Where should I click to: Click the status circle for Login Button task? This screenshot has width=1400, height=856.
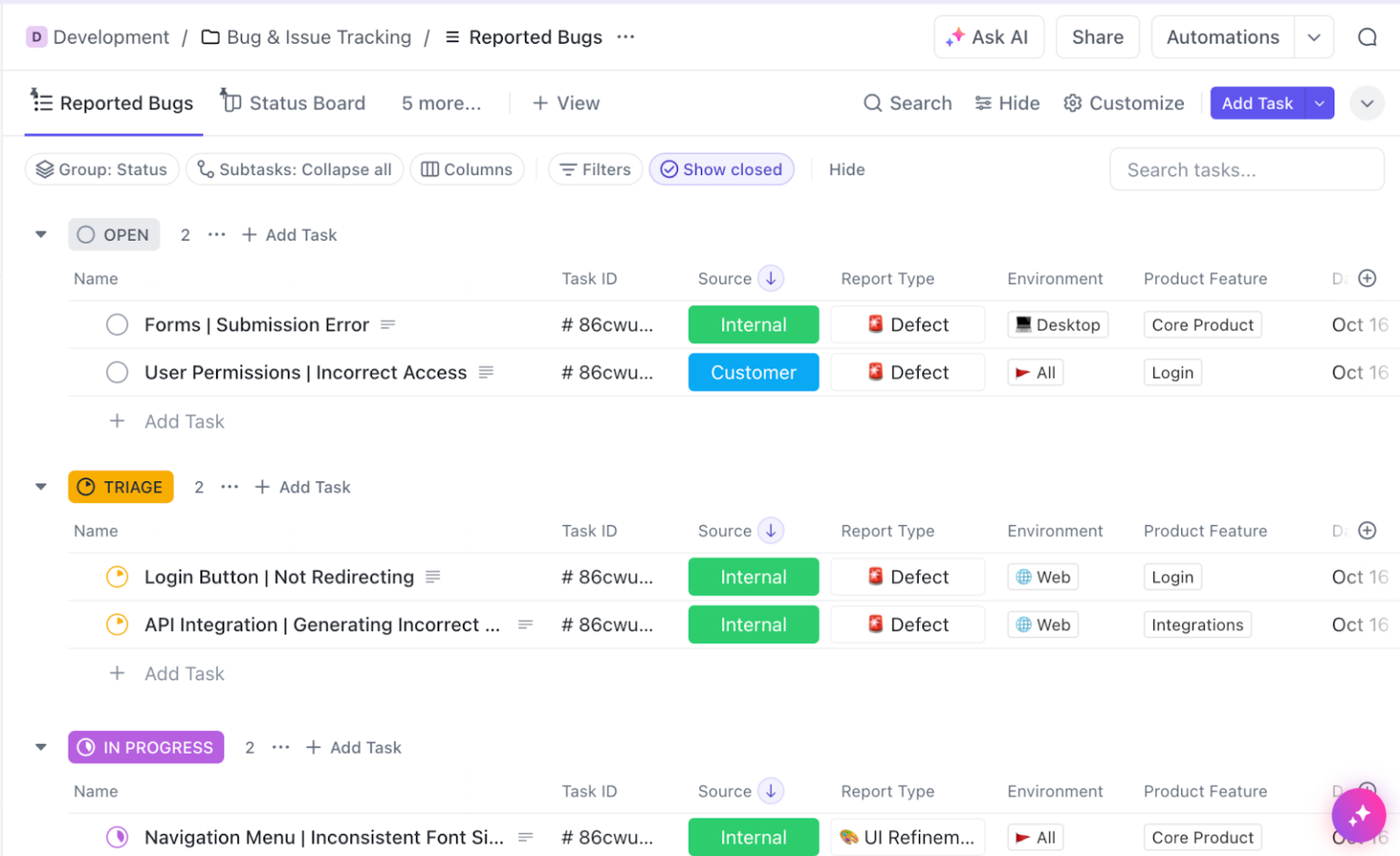tap(118, 576)
